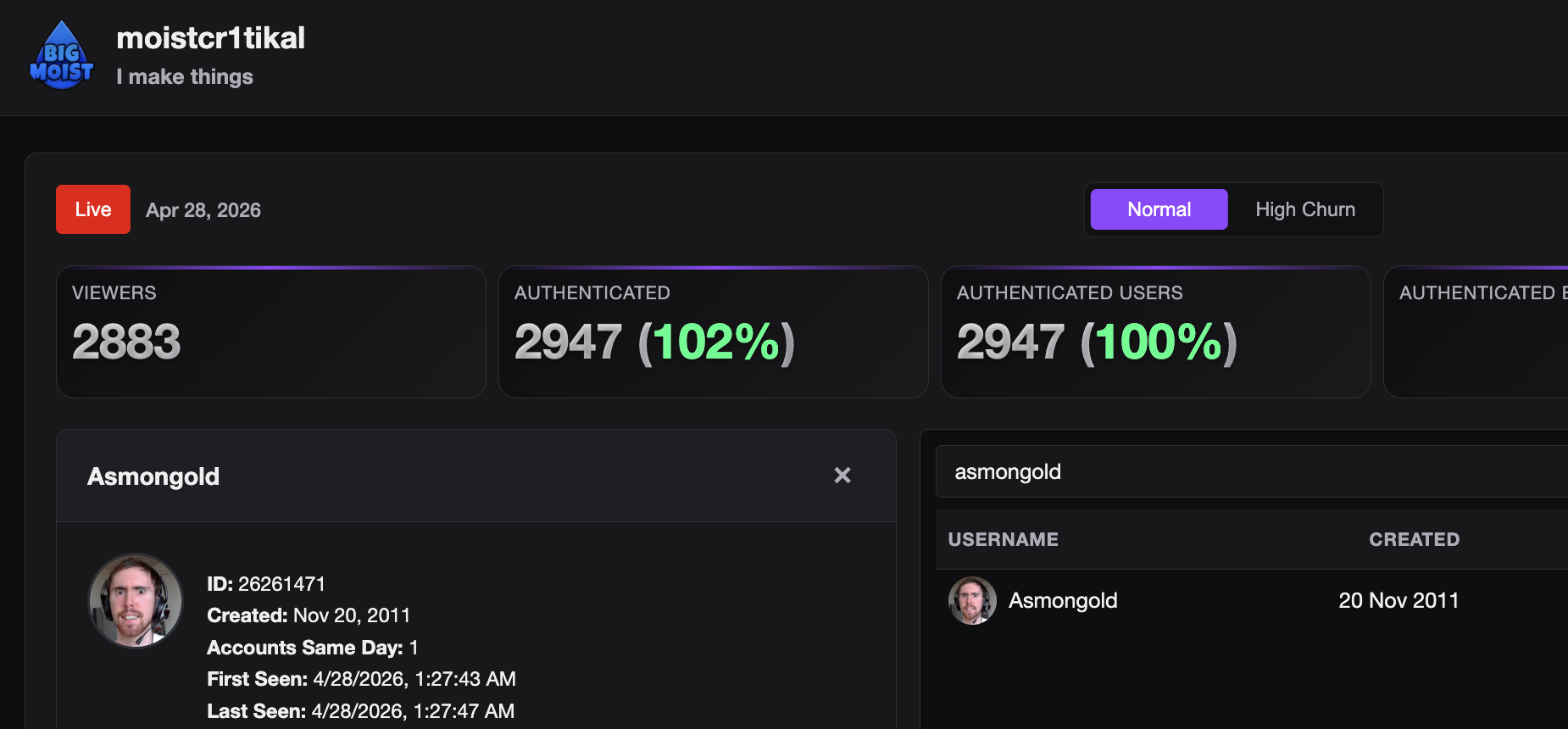Click the Accounts Same Day: 1 line
The image size is (1568, 729).
coord(313,648)
